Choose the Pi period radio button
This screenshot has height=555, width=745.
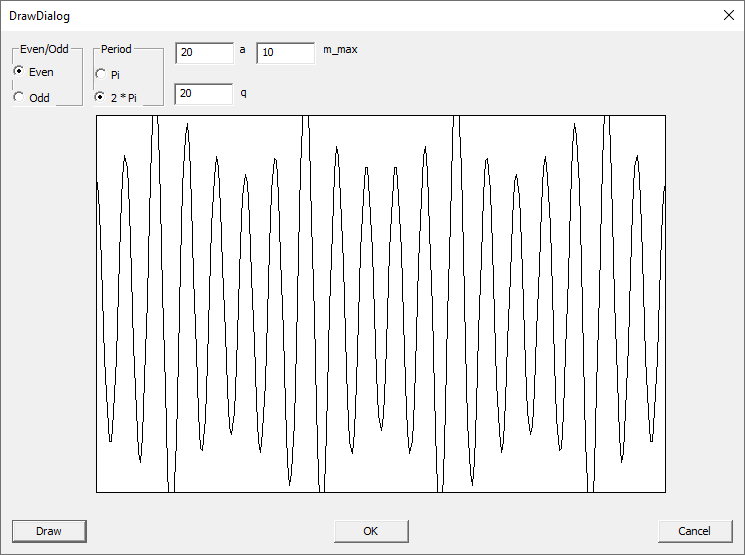click(101, 75)
